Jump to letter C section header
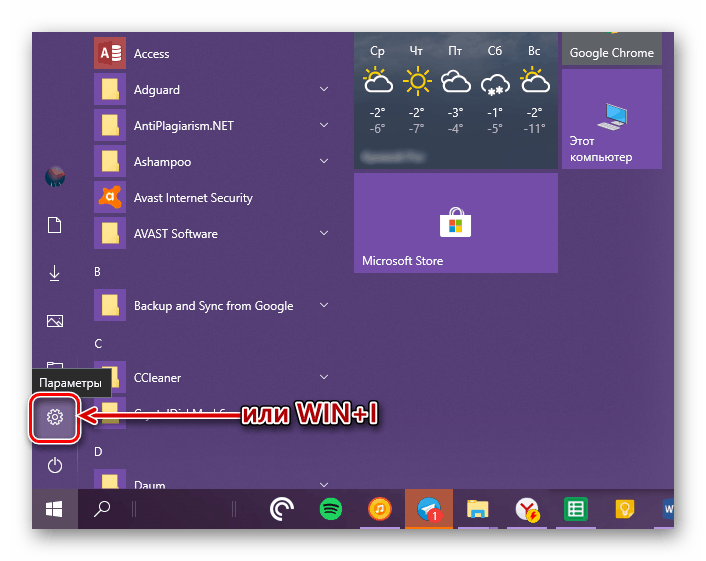Image resolution: width=706 pixels, height=561 pixels. click(x=98, y=344)
